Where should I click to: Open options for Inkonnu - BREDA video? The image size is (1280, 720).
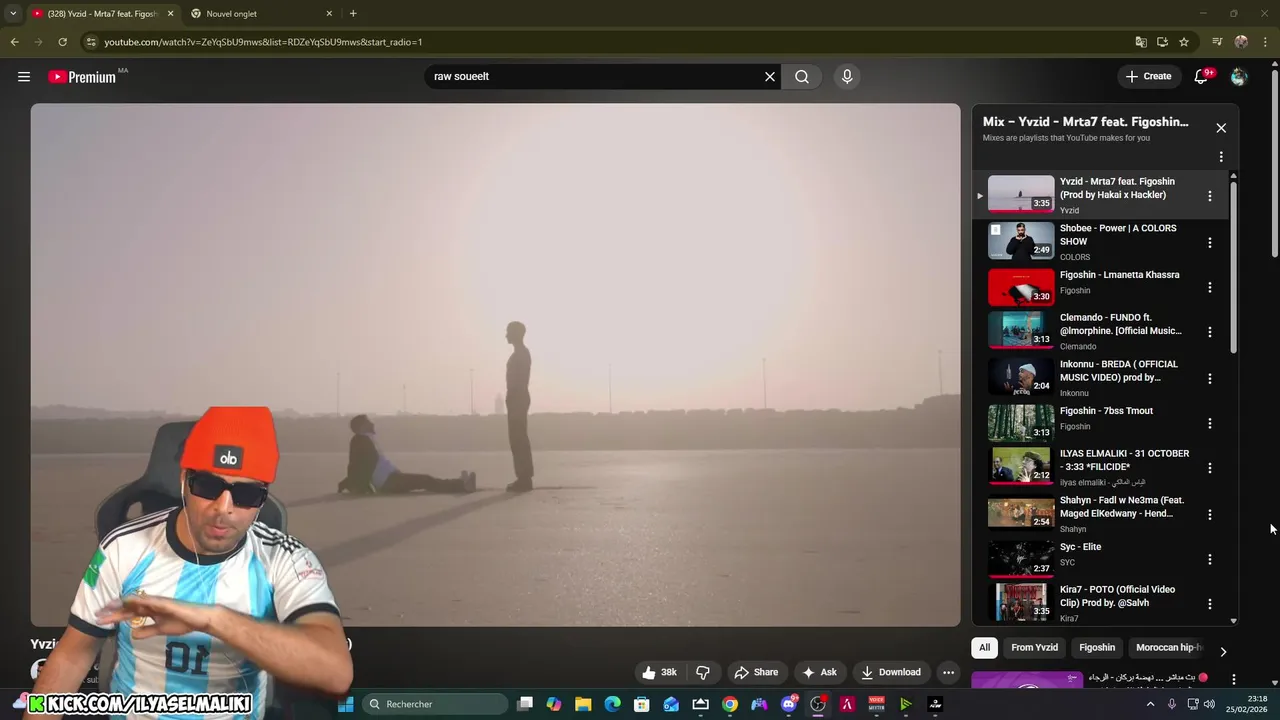coord(1210,378)
